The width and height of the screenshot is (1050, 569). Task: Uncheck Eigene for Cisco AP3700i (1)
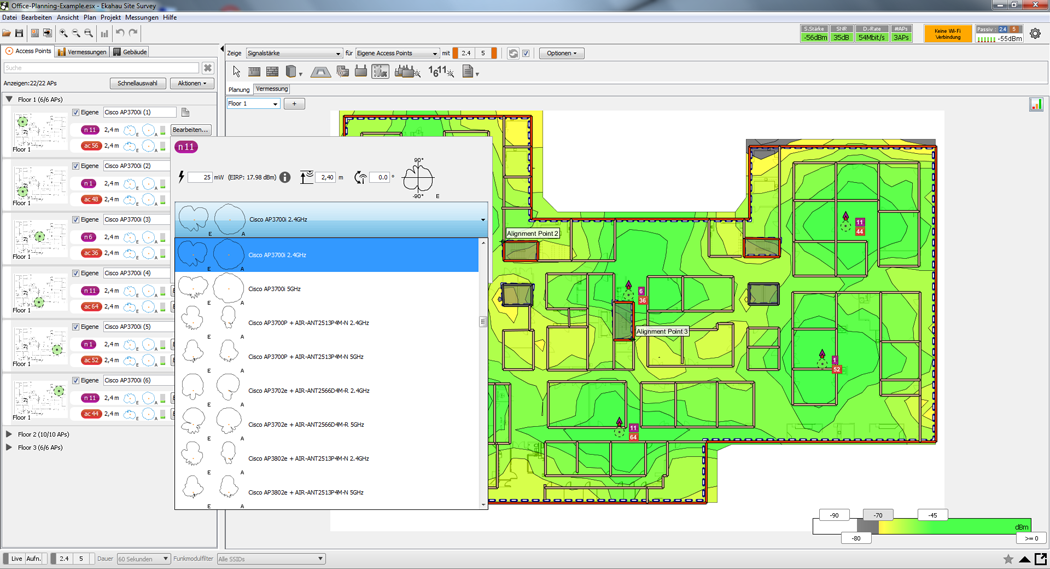point(76,112)
